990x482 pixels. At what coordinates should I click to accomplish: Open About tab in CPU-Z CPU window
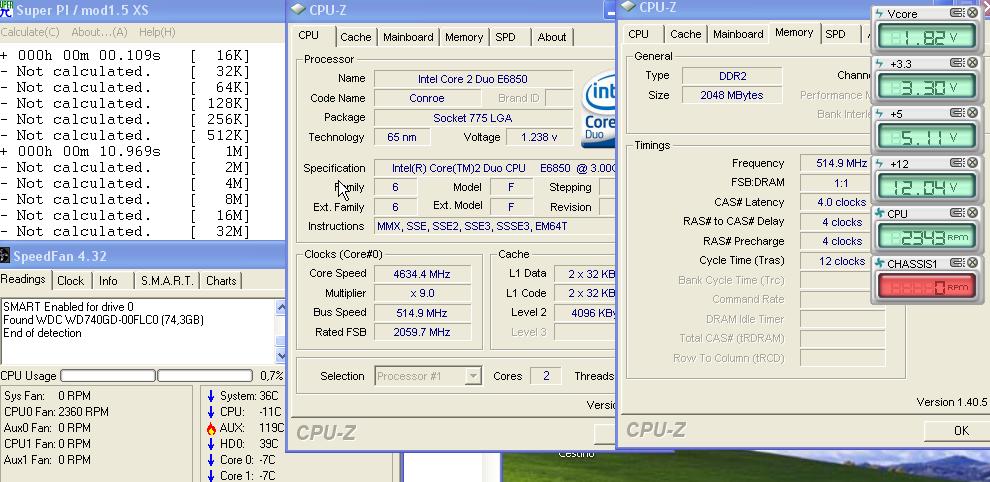(551, 37)
